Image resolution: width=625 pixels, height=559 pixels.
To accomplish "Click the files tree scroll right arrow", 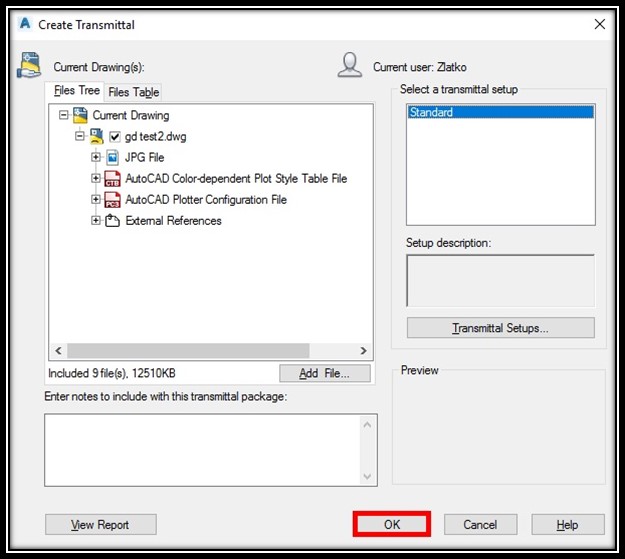I will [x=363, y=350].
